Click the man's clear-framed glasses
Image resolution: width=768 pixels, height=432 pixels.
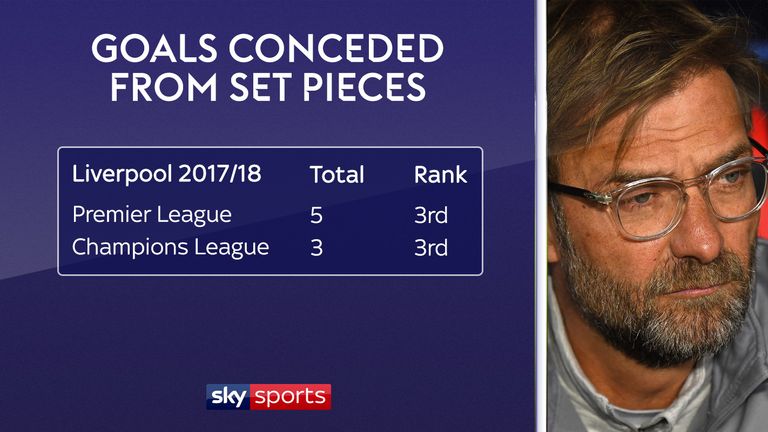tap(659, 196)
